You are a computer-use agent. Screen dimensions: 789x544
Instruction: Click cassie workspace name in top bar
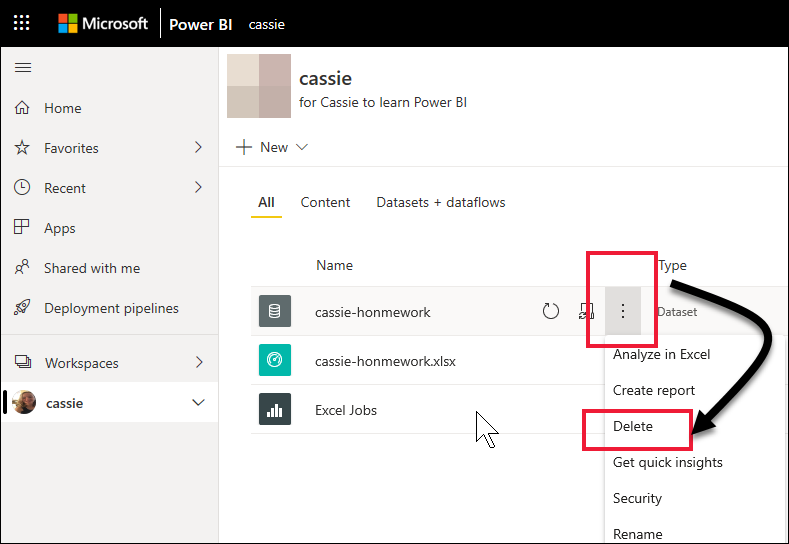tap(267, 24)
